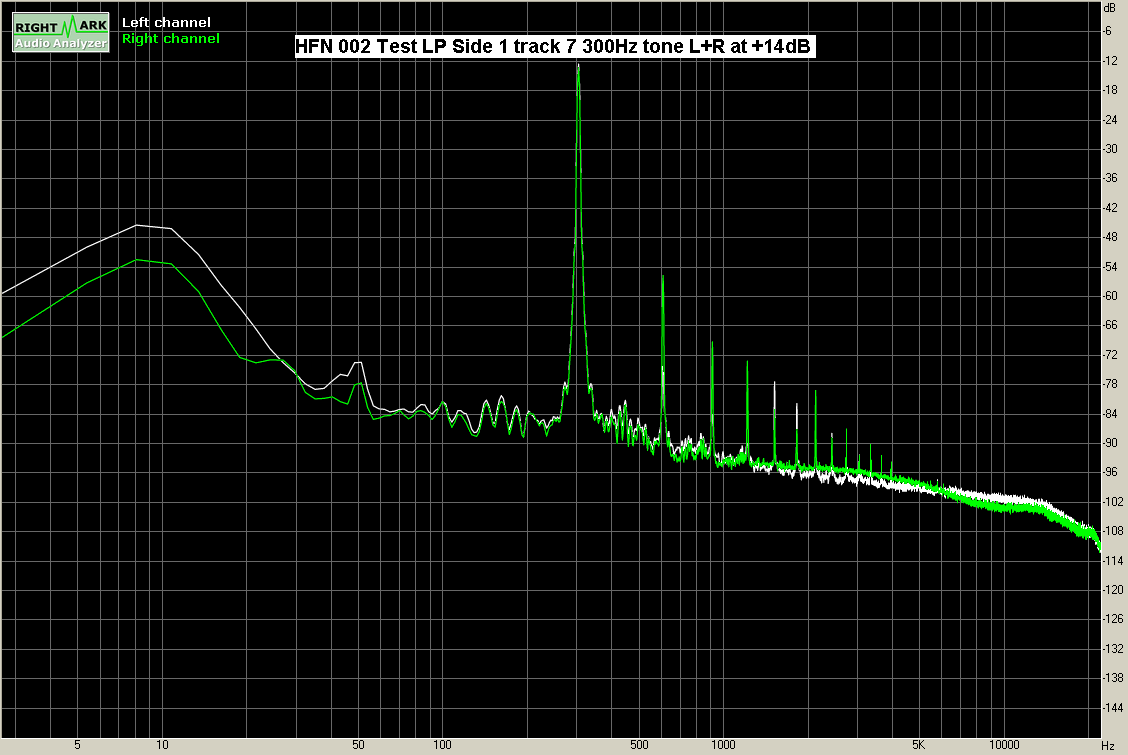Click the -18 dB axis label

point(1110,90)
